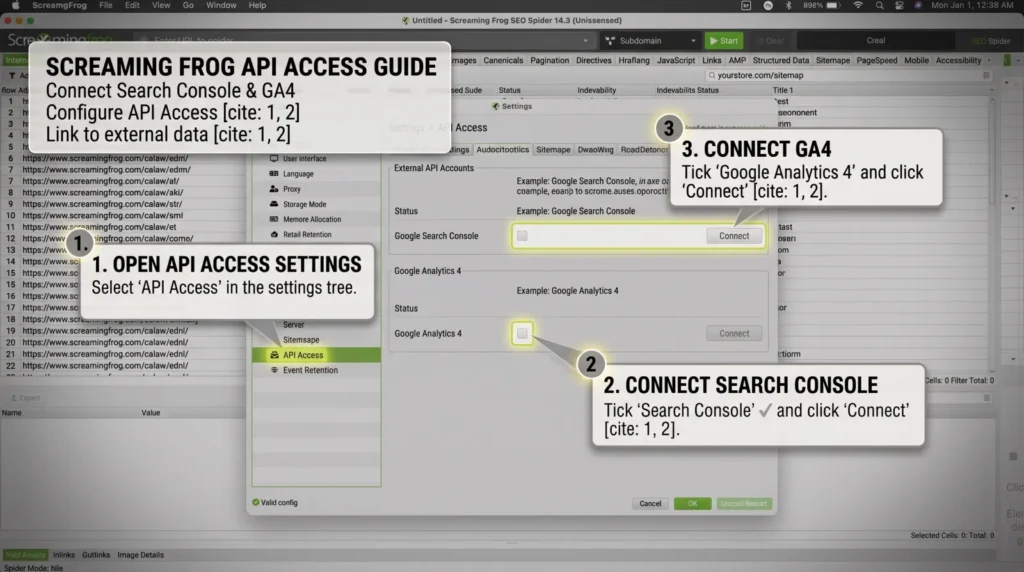Select API Access in settings tree
This screenshot has width=1024, height=572.
316,355
